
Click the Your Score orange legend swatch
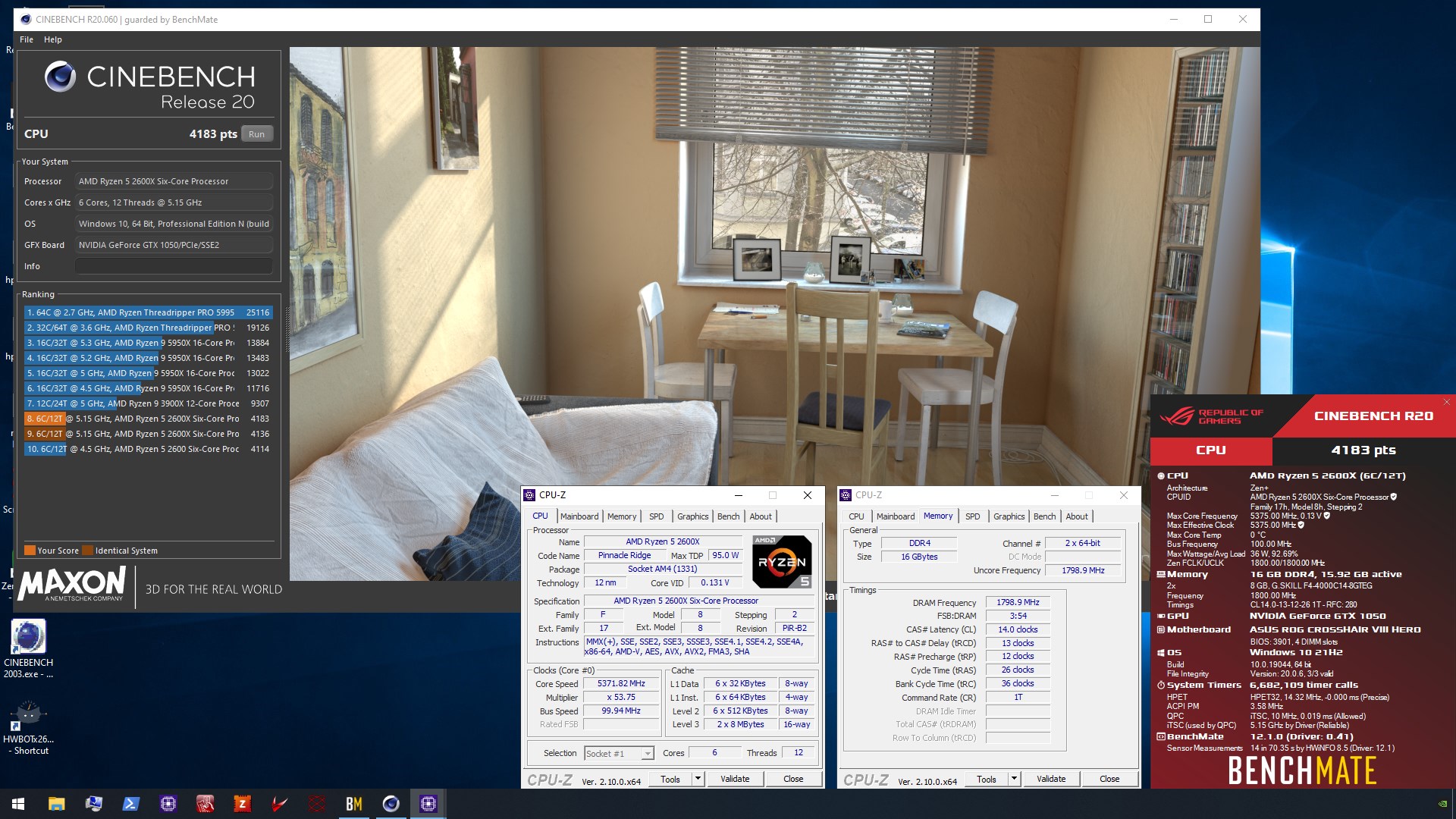click(30, 551)
